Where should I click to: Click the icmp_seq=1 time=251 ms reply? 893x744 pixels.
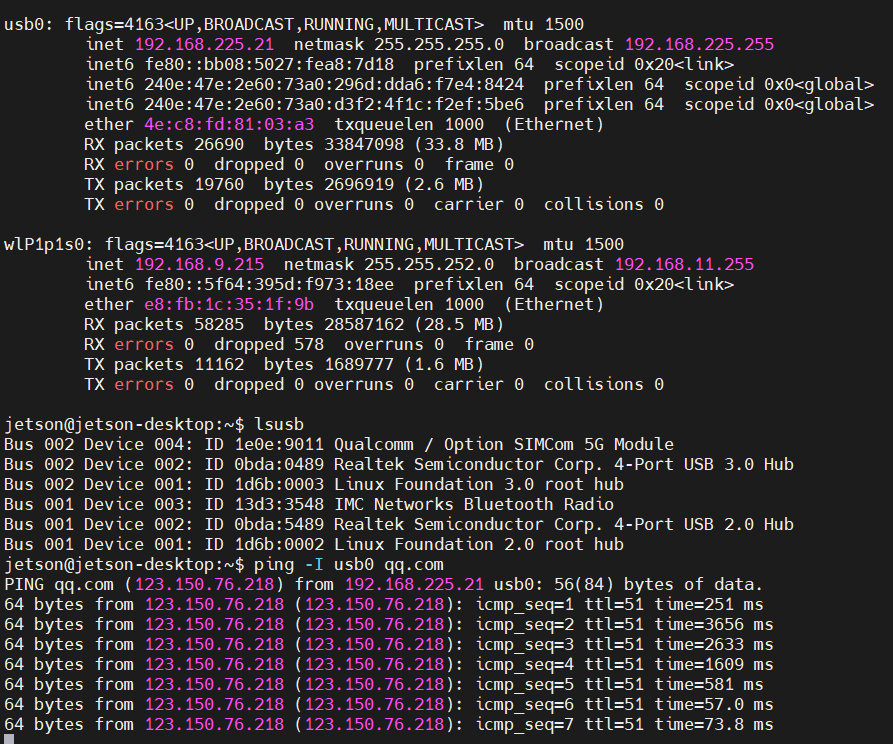[383, 604]
